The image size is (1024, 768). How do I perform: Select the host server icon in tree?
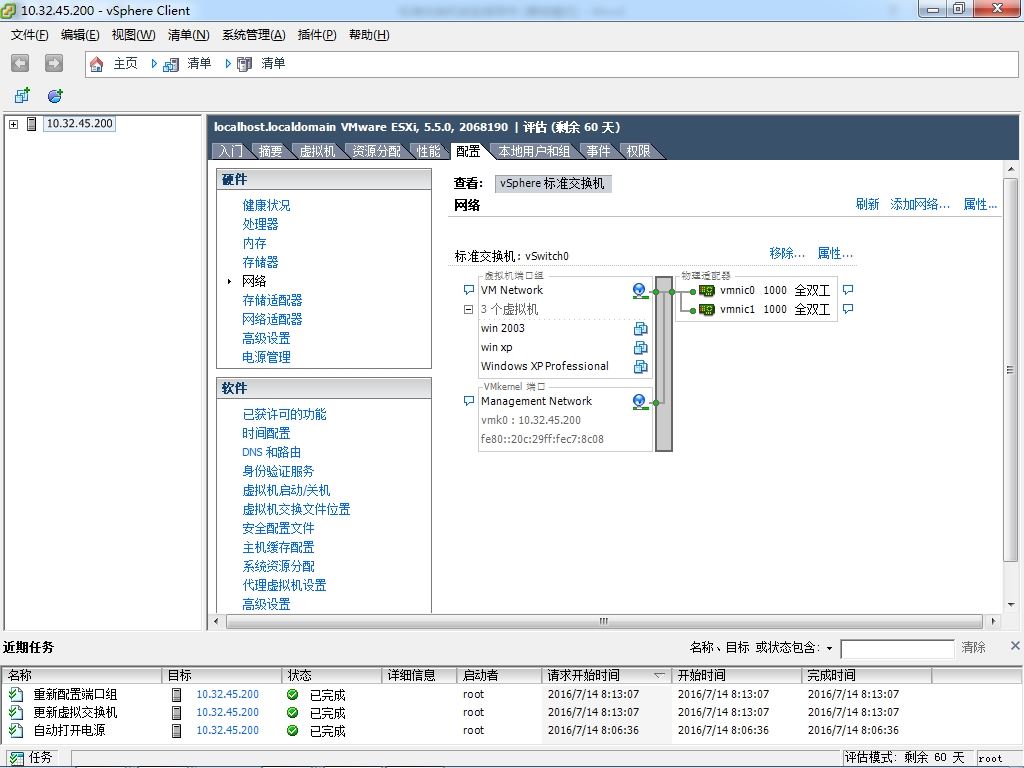point(31,123)
